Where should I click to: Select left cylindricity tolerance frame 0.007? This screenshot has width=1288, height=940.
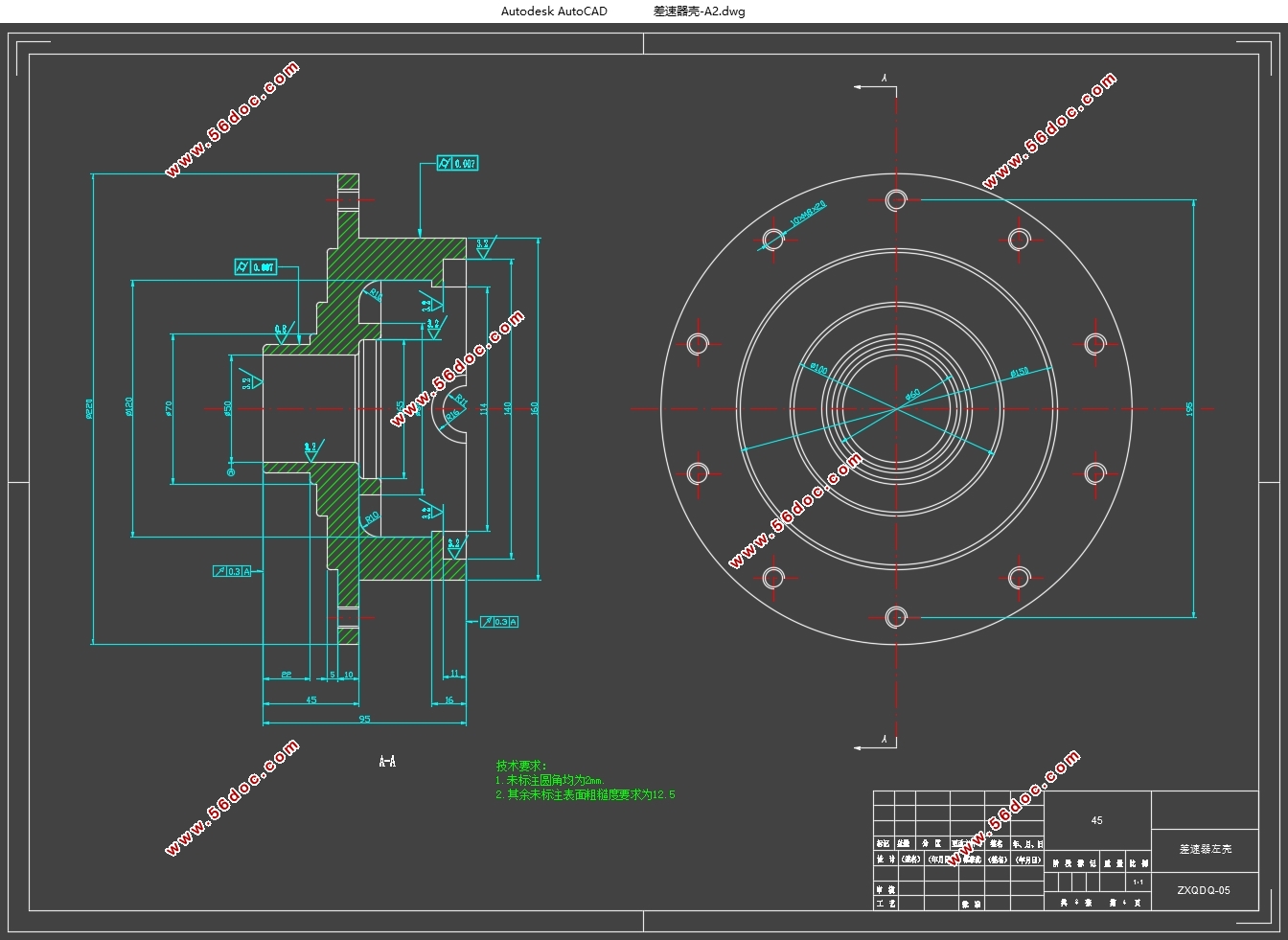[x=256, y=266]
